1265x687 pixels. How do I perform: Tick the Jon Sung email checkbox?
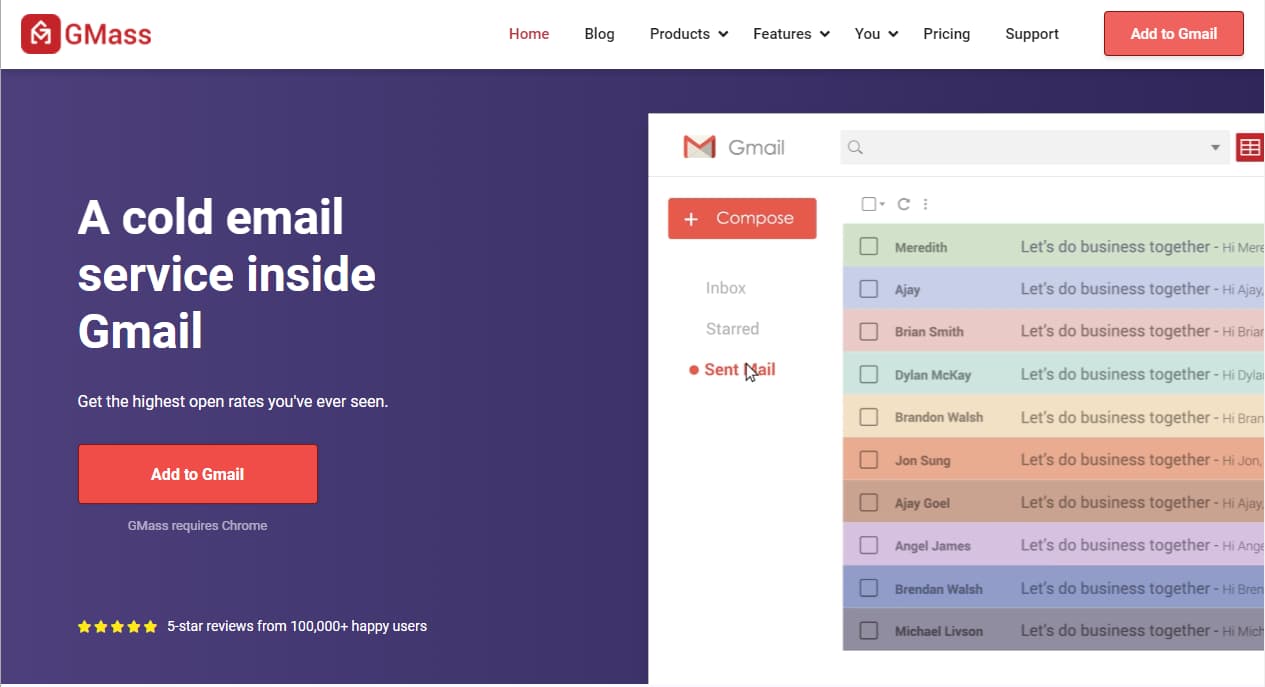point(869,460)
